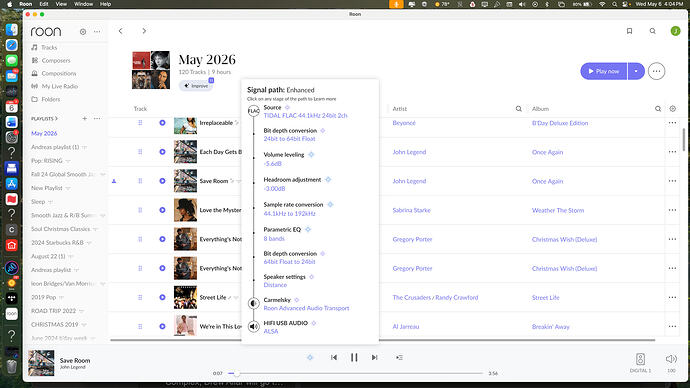Open the playlist more options circle button
Viewport: 690px width, 388px height.
point(657,71)
